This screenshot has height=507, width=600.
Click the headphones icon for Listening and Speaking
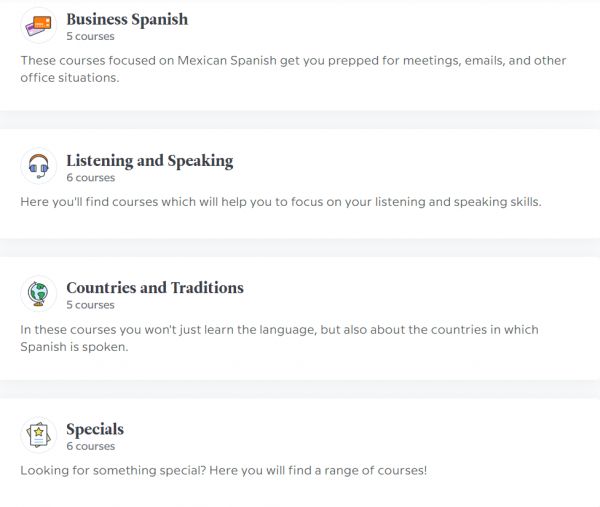pyautogui.click(x=39, y=166)
